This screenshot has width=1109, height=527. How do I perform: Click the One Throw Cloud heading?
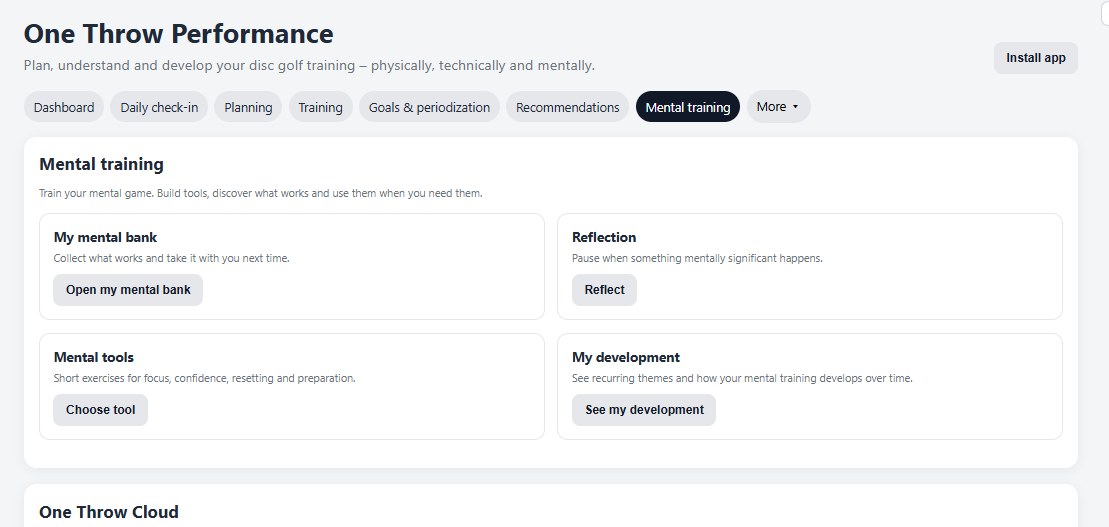[x=109, y=512]
